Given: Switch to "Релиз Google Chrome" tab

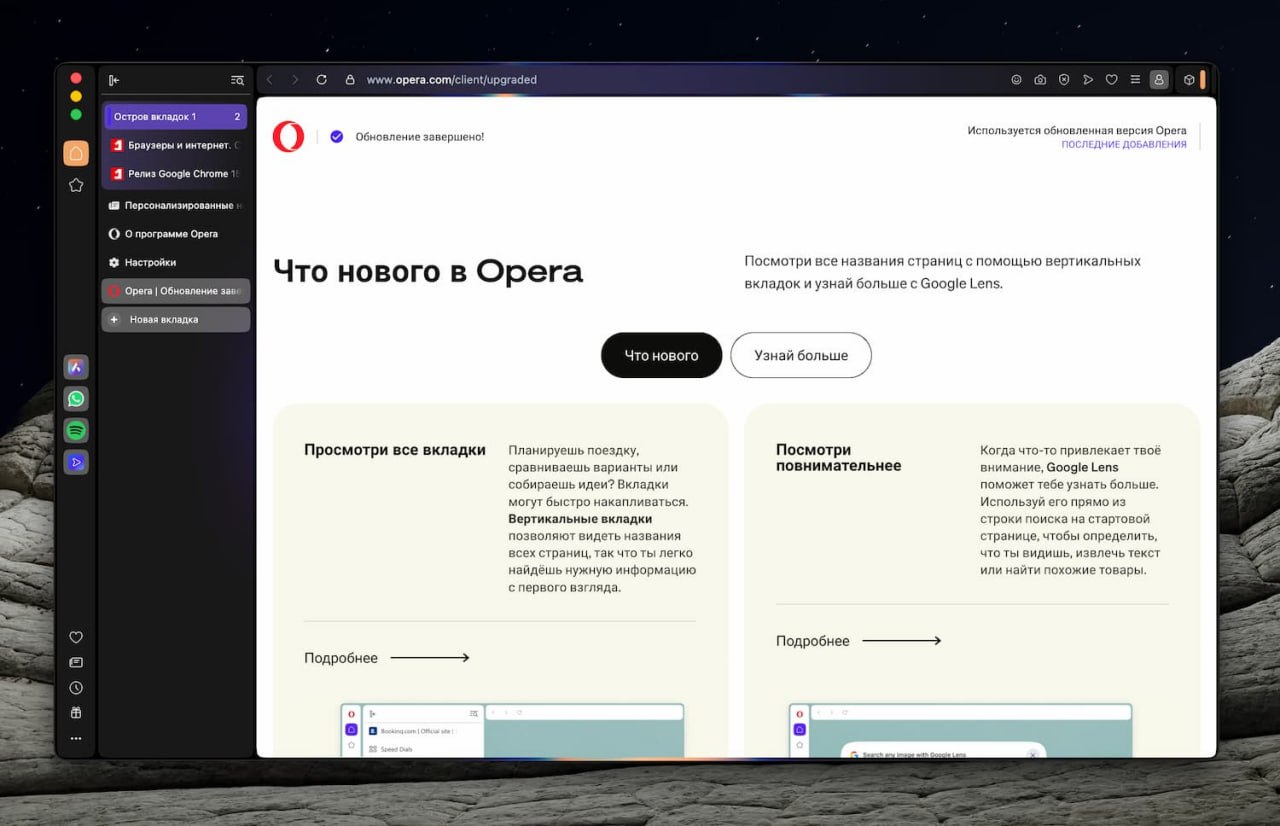Looking at the screenshot, I should (x=175, y=174).
